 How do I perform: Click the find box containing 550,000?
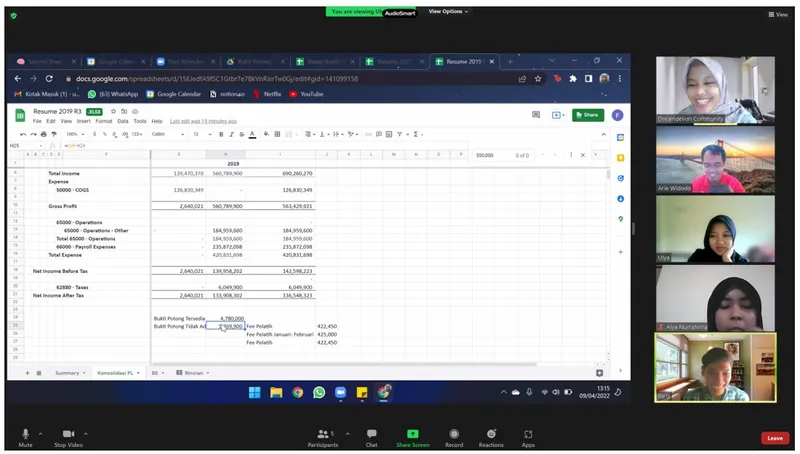pyautogui.click(x=492, y=155)
